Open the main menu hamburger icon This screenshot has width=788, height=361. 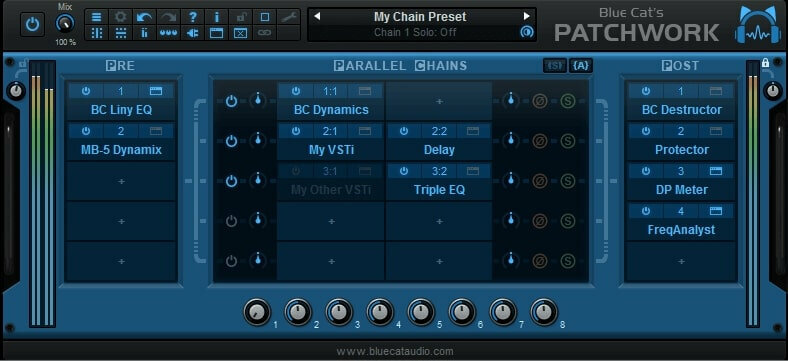[96, 17]
